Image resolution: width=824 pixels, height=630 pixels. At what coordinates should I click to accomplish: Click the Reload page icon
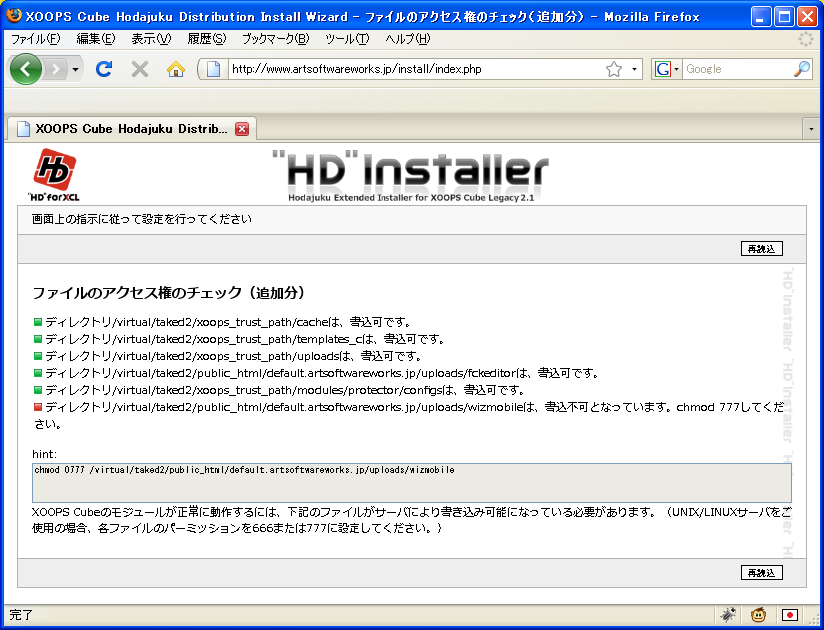[104, 69]
